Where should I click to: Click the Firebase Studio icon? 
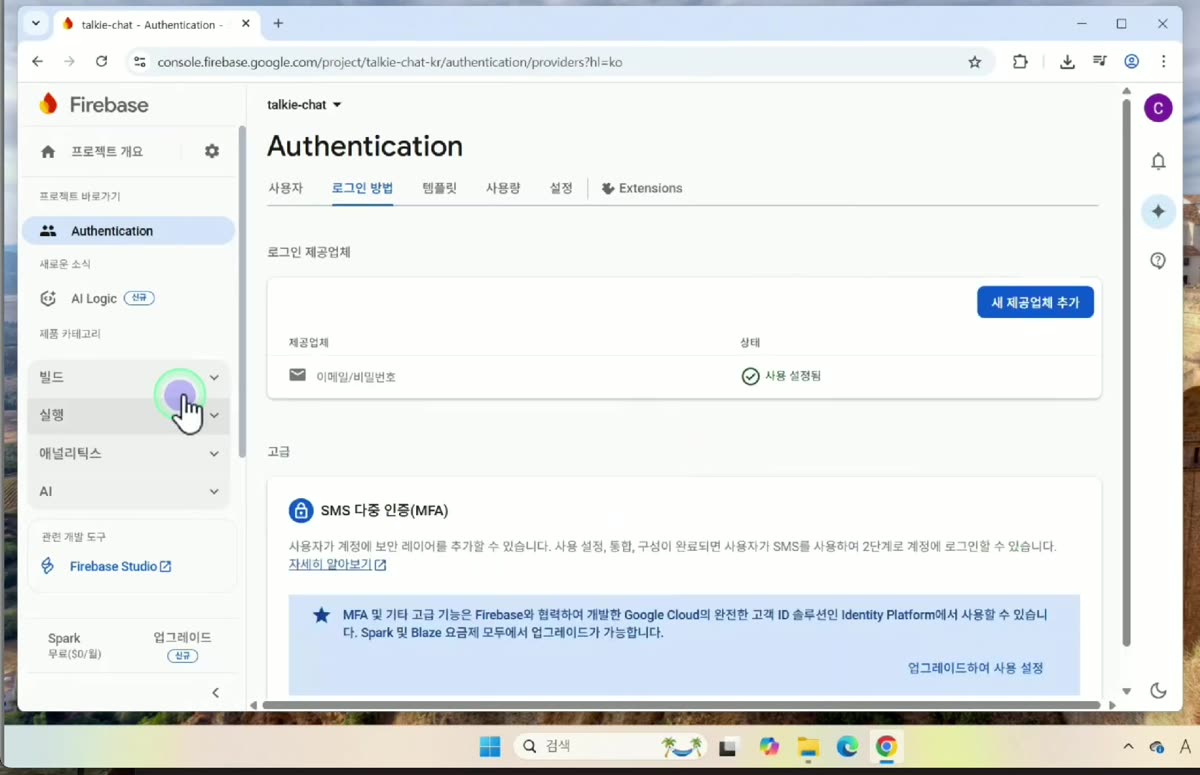point(47,566)
